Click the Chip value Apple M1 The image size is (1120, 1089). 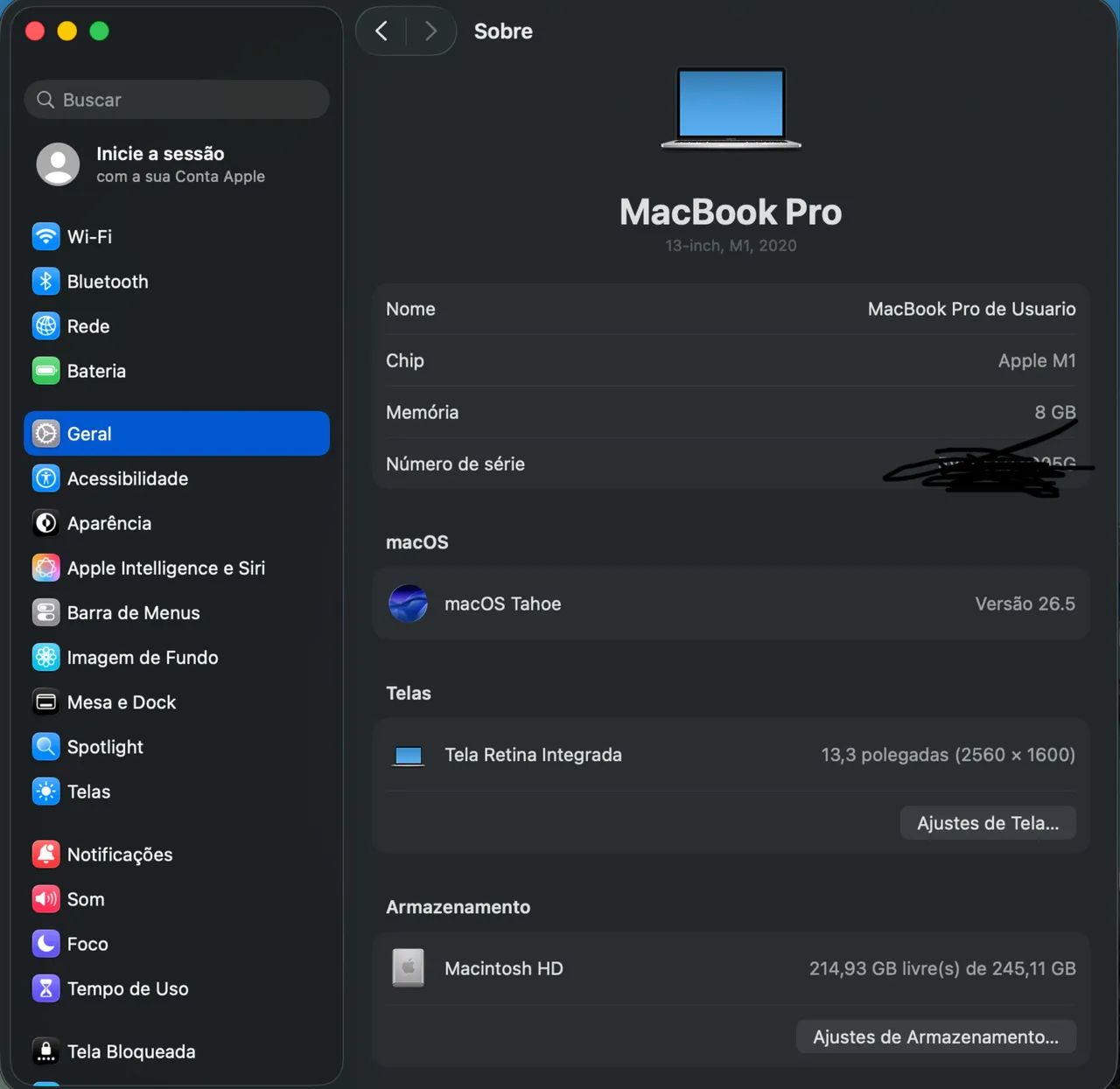[1037, 360]
